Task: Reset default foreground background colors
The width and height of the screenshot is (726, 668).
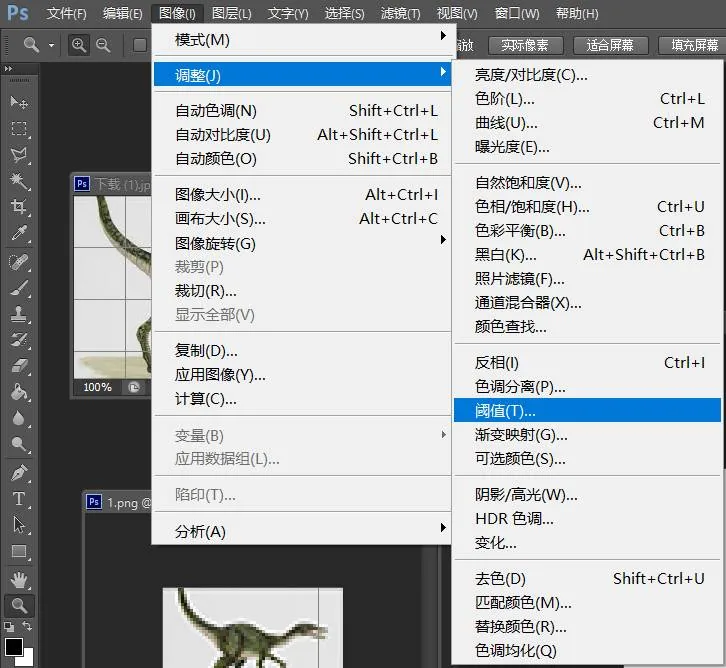Action: pos(9,627)
